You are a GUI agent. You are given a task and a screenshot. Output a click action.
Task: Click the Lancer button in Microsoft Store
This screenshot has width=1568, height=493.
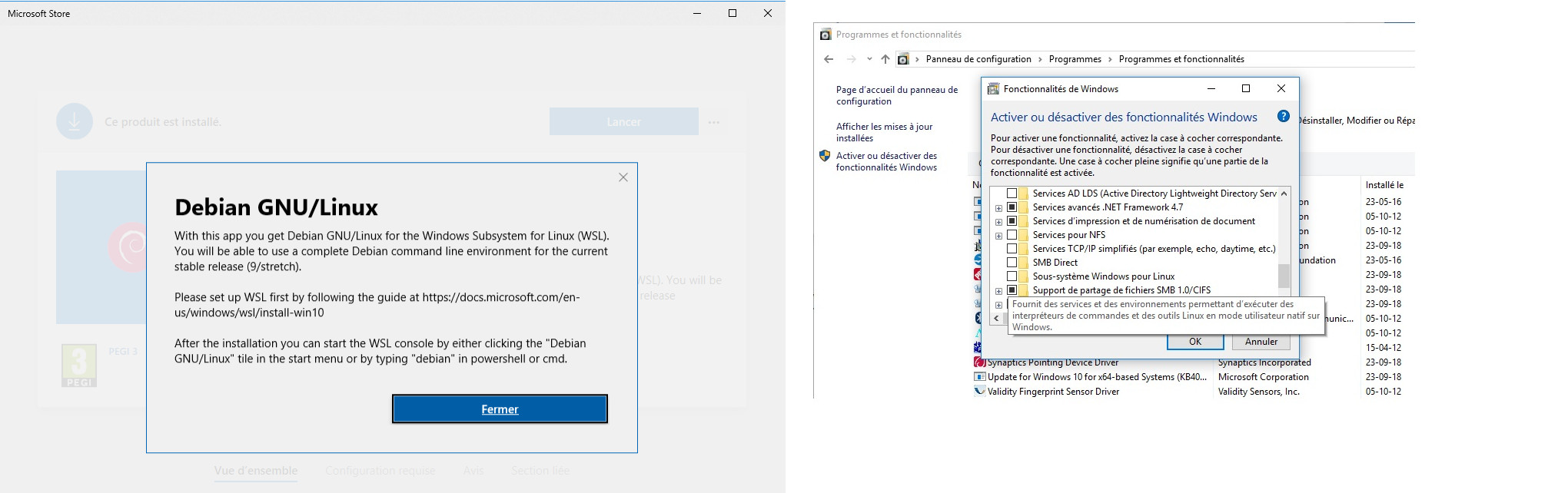[623, 121]
